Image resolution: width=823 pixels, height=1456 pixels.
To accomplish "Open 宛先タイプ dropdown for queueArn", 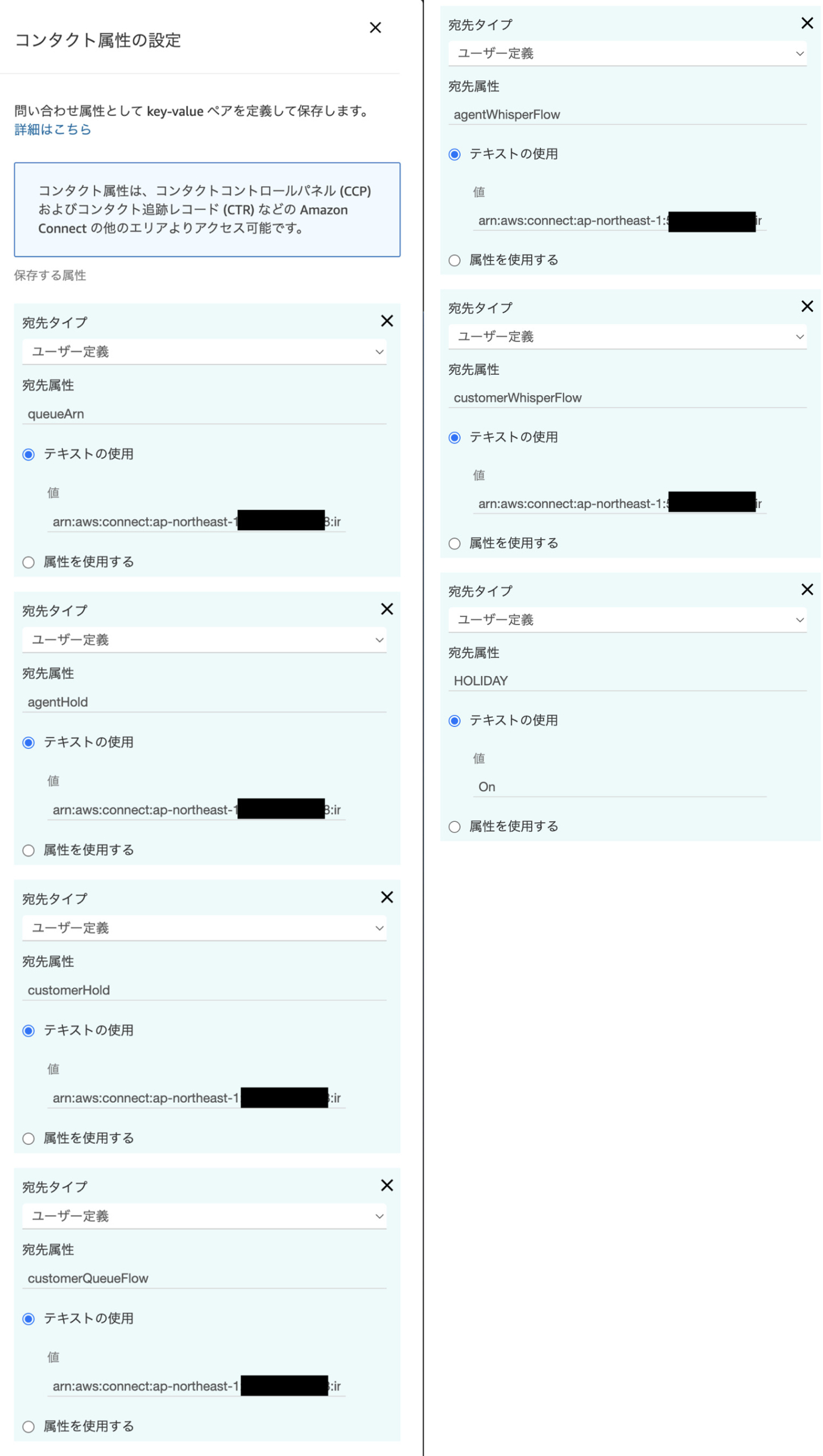I will [204, 352].
